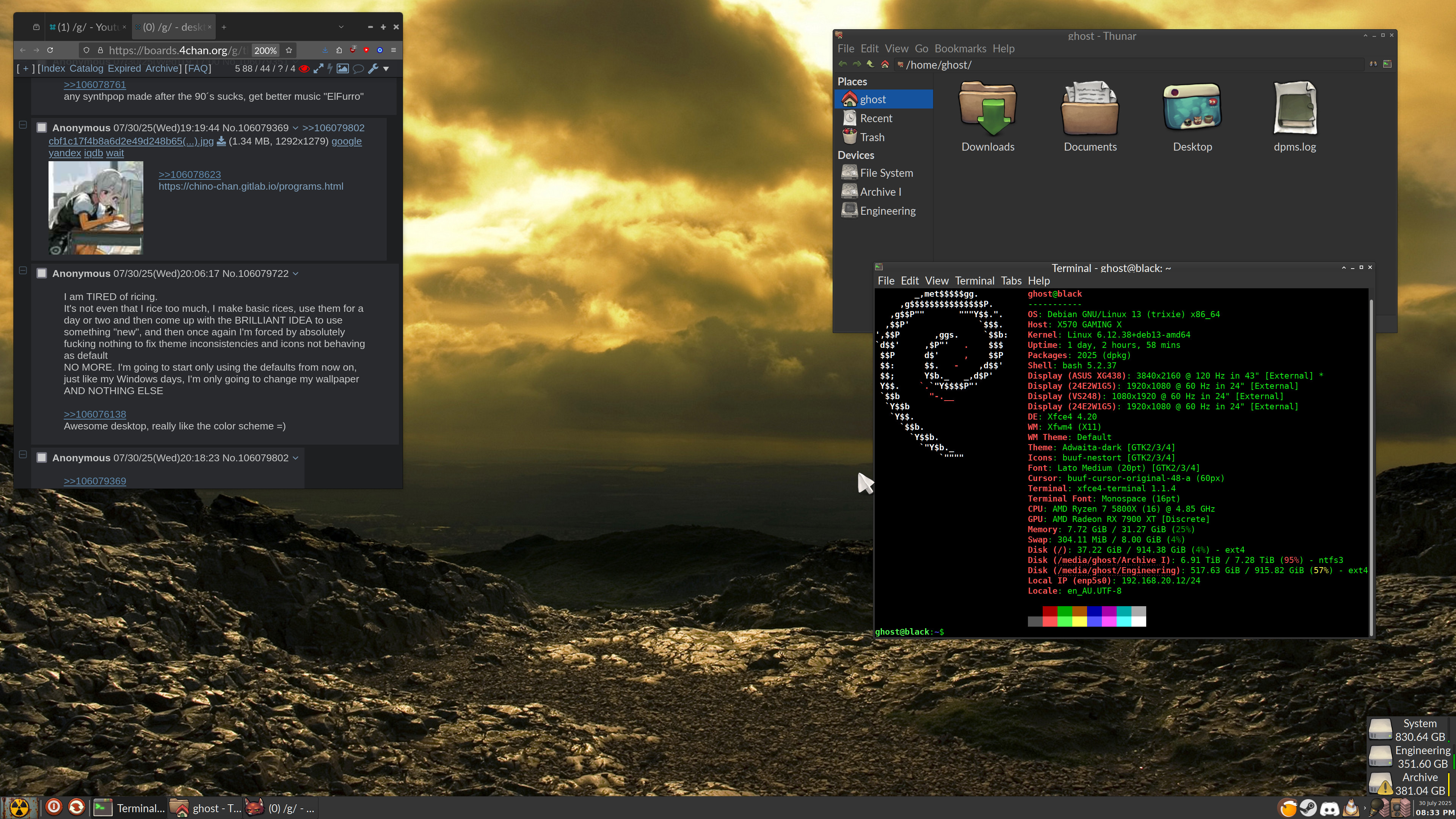
Task: Expand the anime girl post thumbnail
Action: (96, 208)
